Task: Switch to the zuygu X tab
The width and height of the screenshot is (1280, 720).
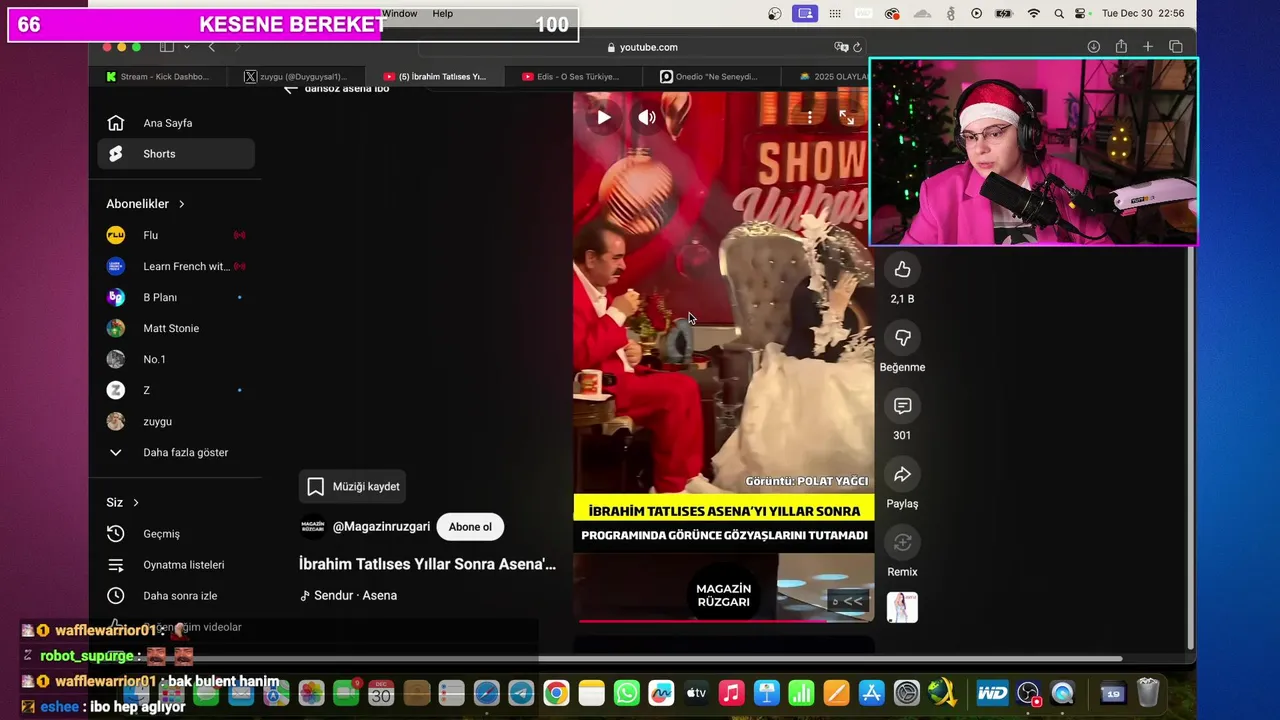Action: (296, 76)
